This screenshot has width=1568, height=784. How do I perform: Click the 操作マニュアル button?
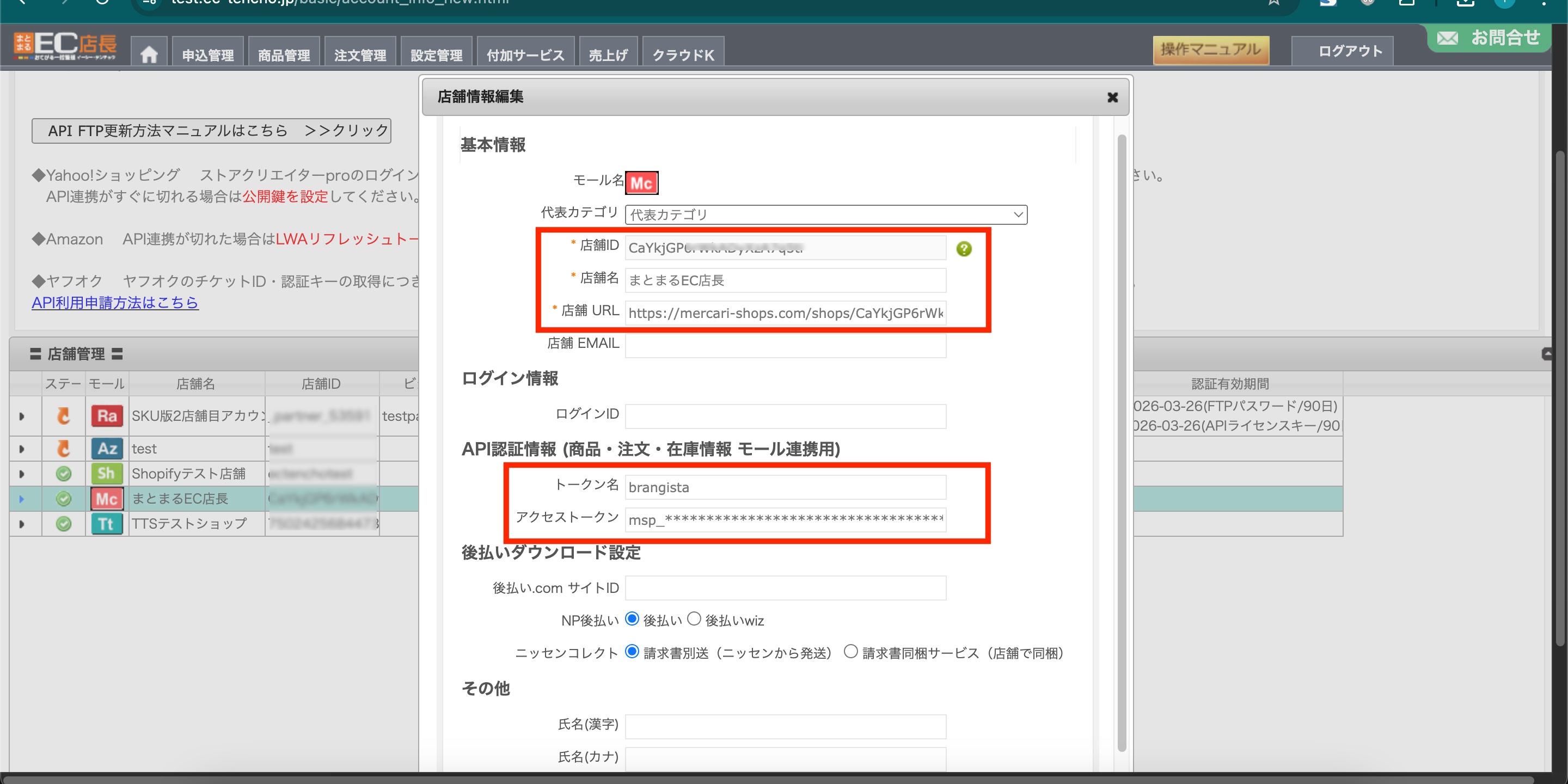(1210, 50)
